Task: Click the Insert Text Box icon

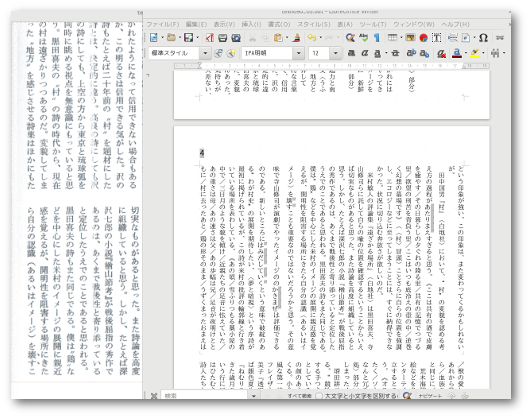Action: tap(436, 38)
